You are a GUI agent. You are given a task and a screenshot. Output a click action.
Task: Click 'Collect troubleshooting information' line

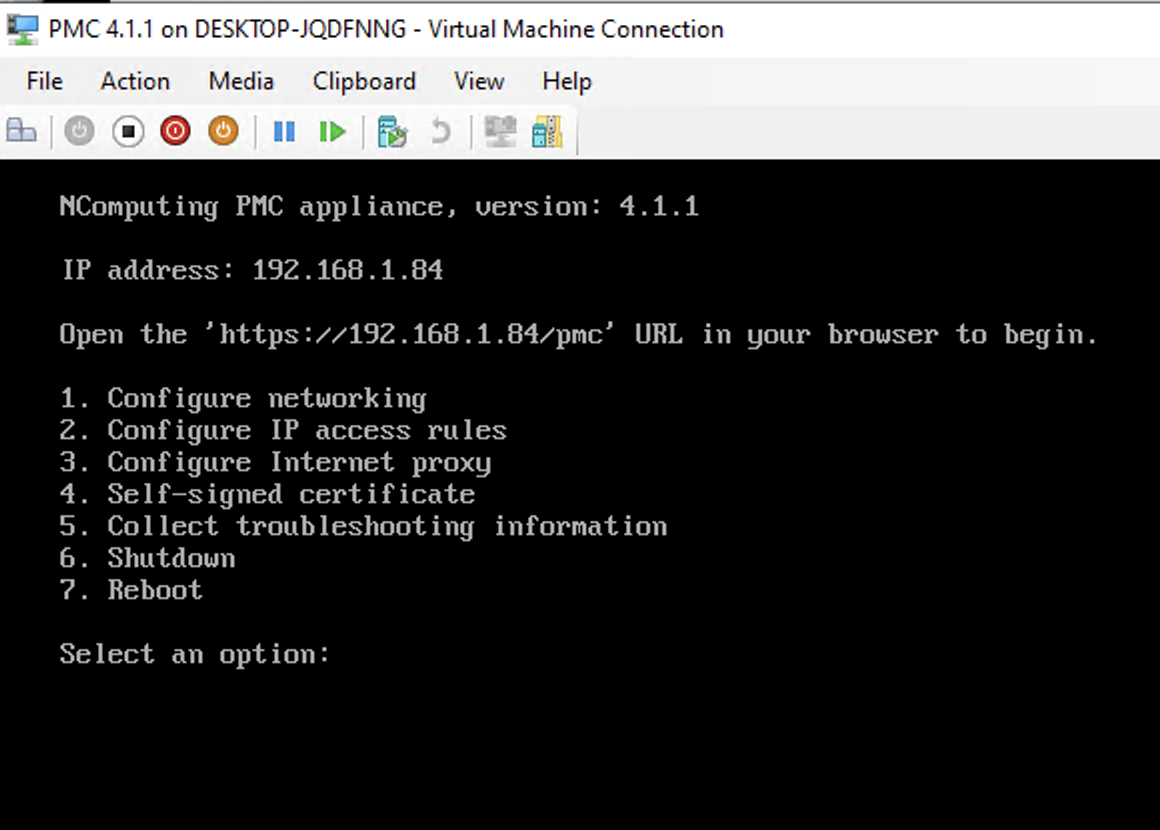[x=363, y=527]
